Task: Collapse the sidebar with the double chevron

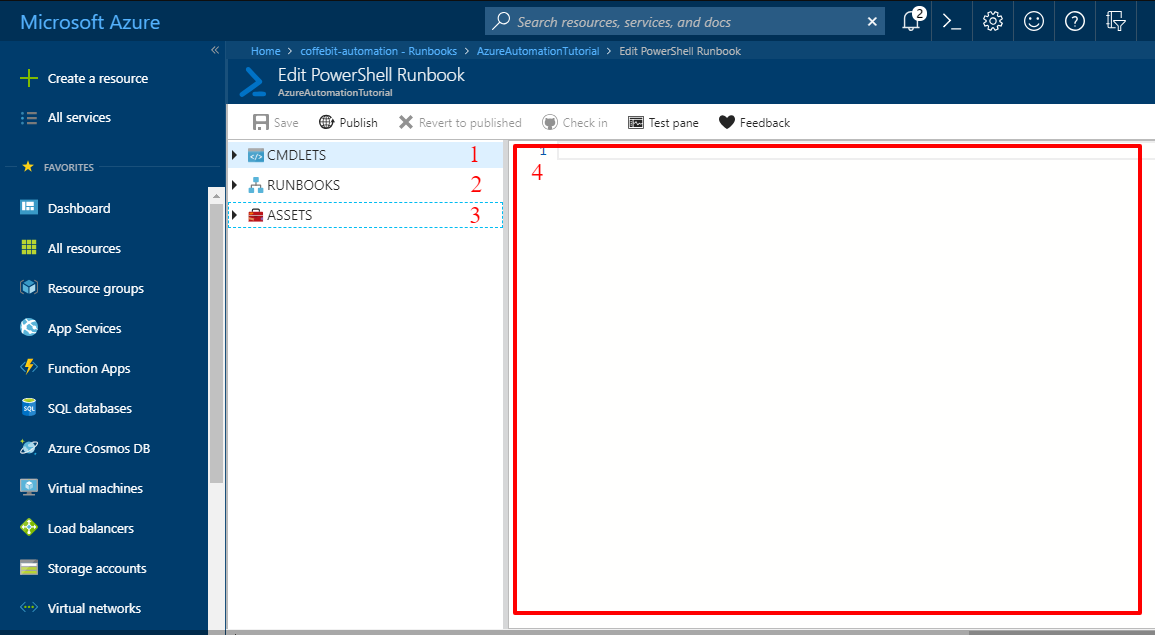Action: click(215, 50)
